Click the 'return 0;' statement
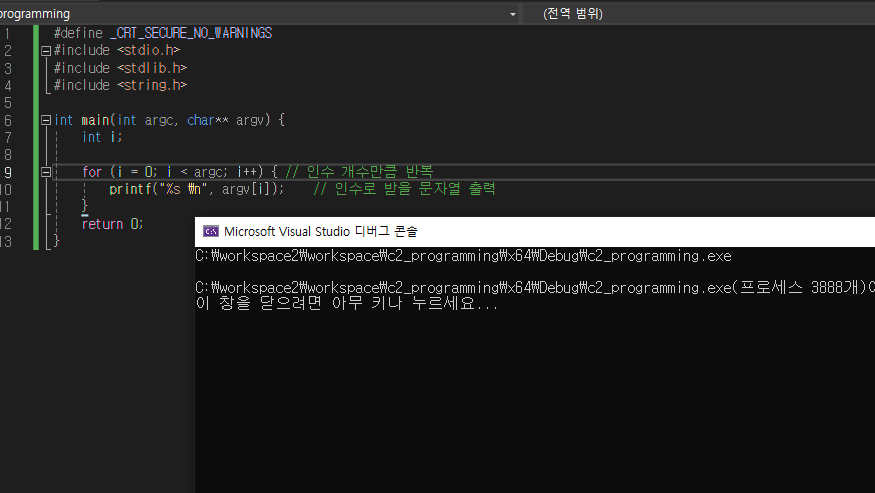 (113, 224)
